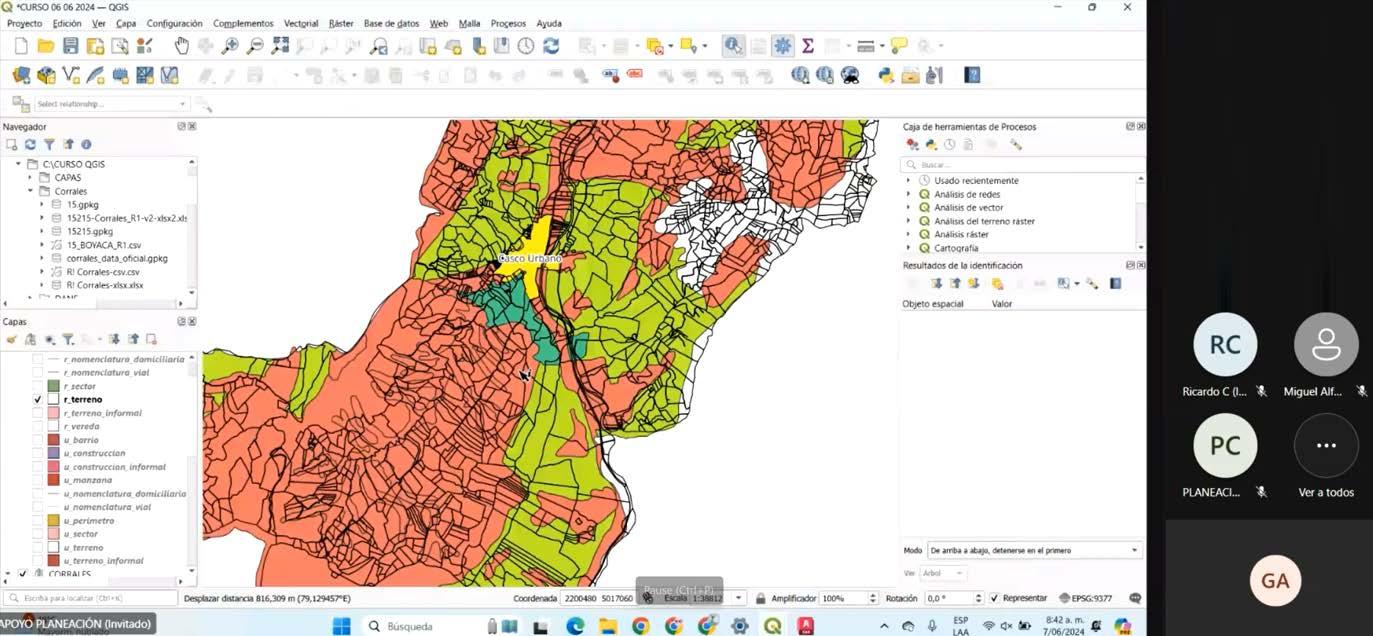Viewport: 1373px width, 636px height.
Task: Activate the Identify Features tool
Action: click(x=734, y=46)
